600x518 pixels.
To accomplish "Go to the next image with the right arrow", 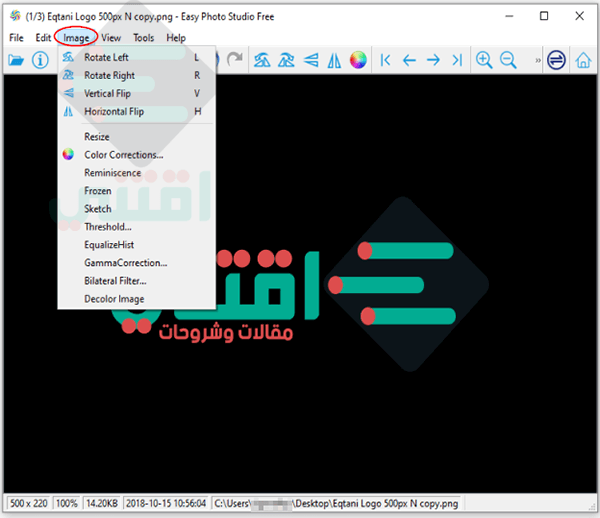I will 433,60.
